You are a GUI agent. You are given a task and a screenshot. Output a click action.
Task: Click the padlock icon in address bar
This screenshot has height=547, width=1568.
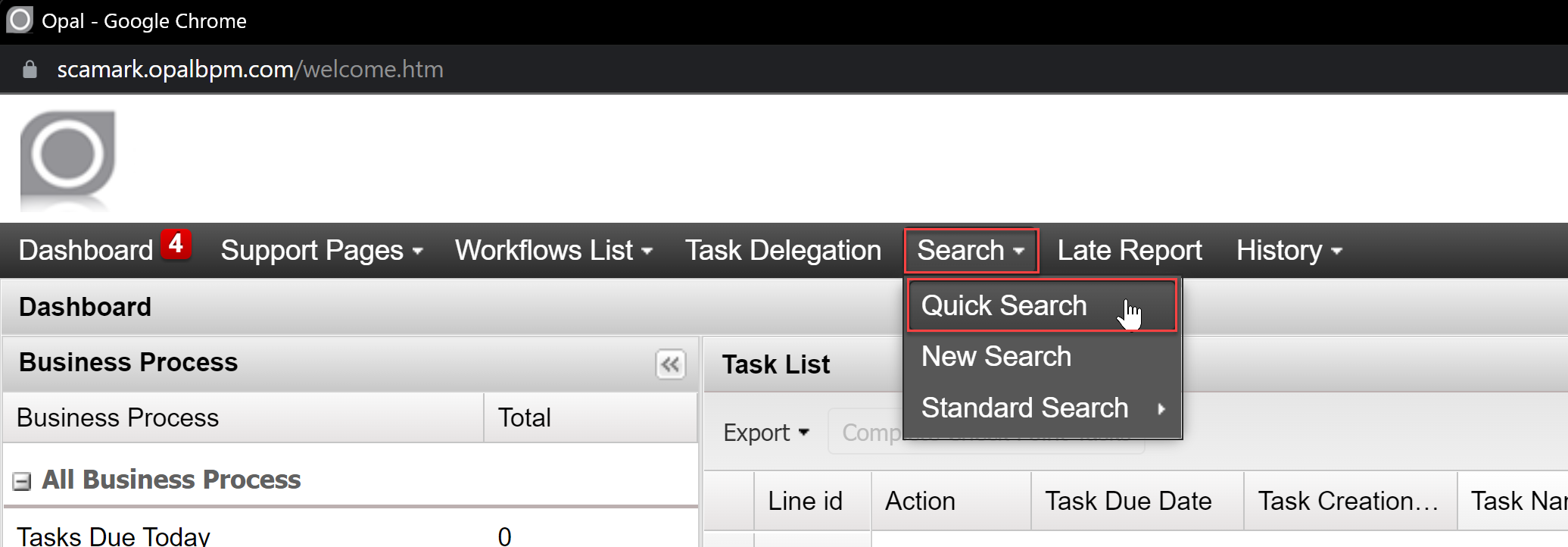tap(30, 70)
